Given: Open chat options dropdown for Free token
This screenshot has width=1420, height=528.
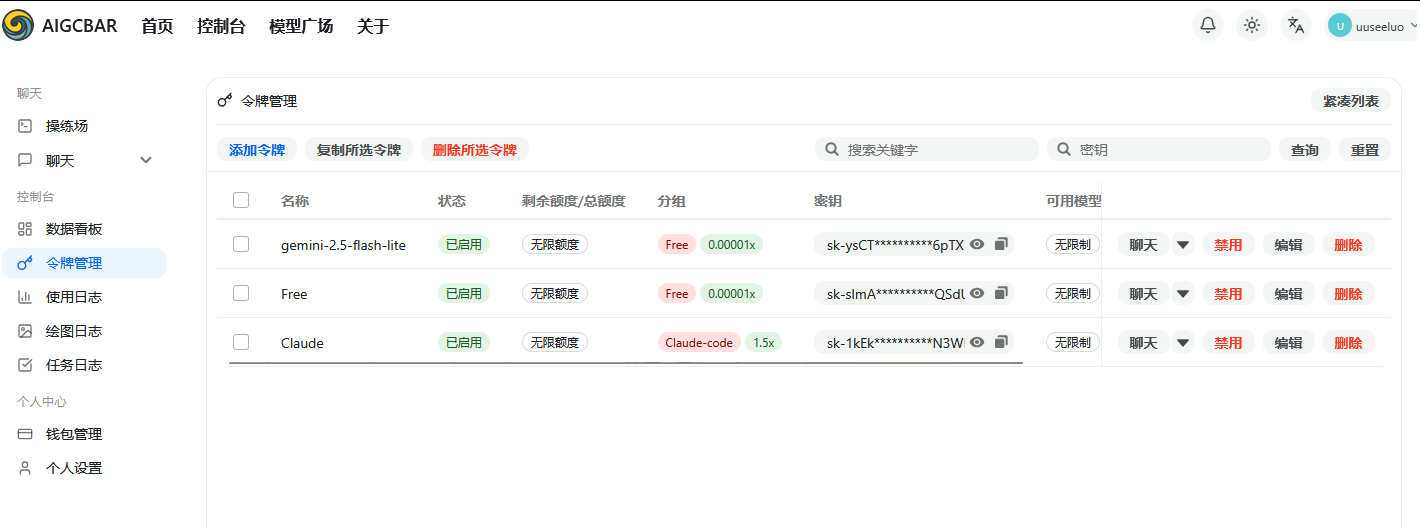Looking at the screenshot, I should pos(1184,294).
